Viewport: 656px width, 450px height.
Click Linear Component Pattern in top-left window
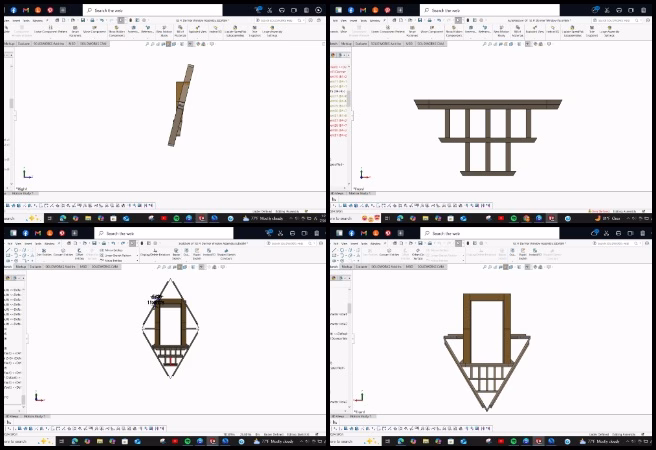click(x=50, y=29)
